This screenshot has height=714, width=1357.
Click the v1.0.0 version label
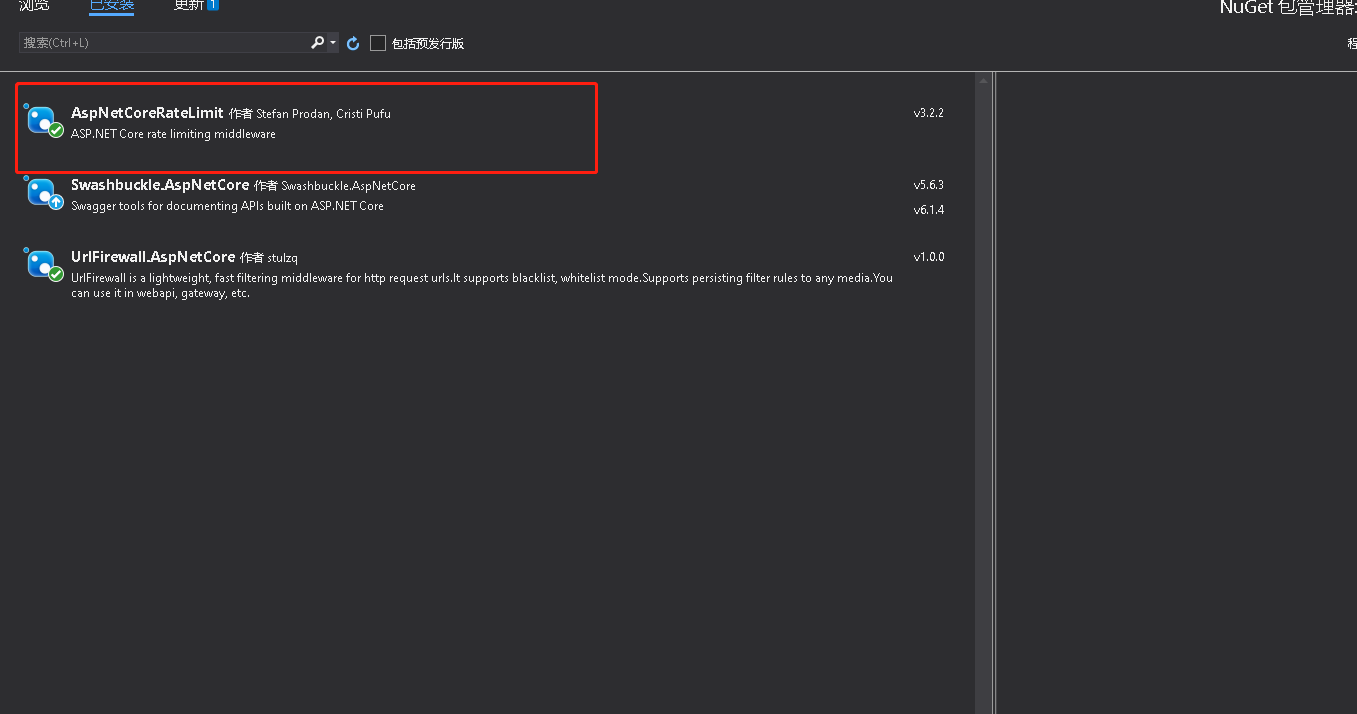(x=928, y=257)
